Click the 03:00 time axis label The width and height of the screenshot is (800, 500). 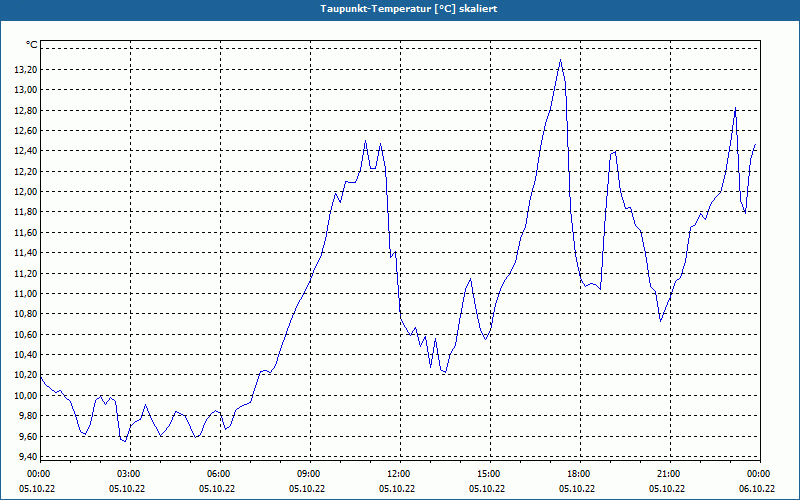[x=130, y=474]
